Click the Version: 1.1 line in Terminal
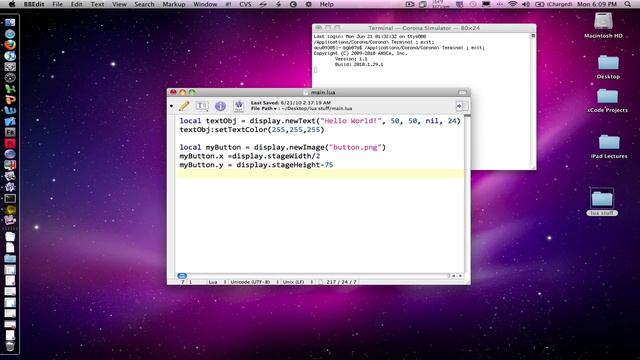Viewport: 640px width, 360px height. pyautogui.click(x=351, y=59)
